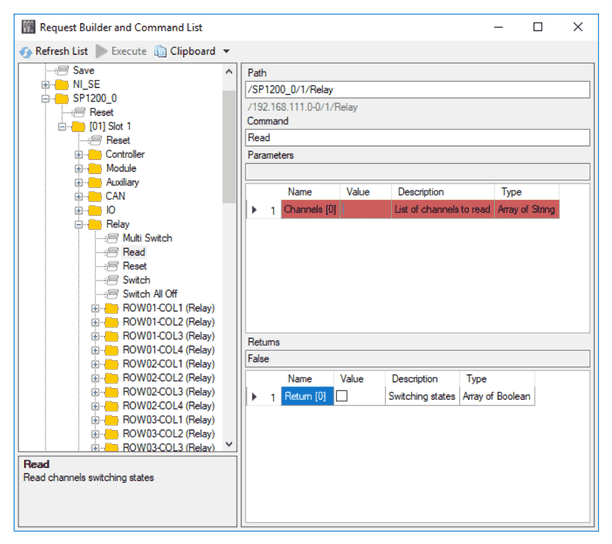Click the [01] Slot 1 folder icon
Screen dimensions: 612x544
(78, 126)
